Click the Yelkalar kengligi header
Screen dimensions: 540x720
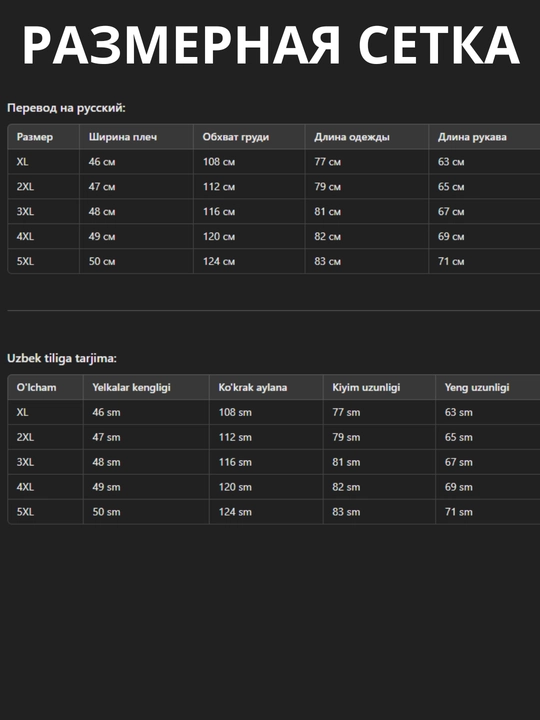(x=131, y=387)
